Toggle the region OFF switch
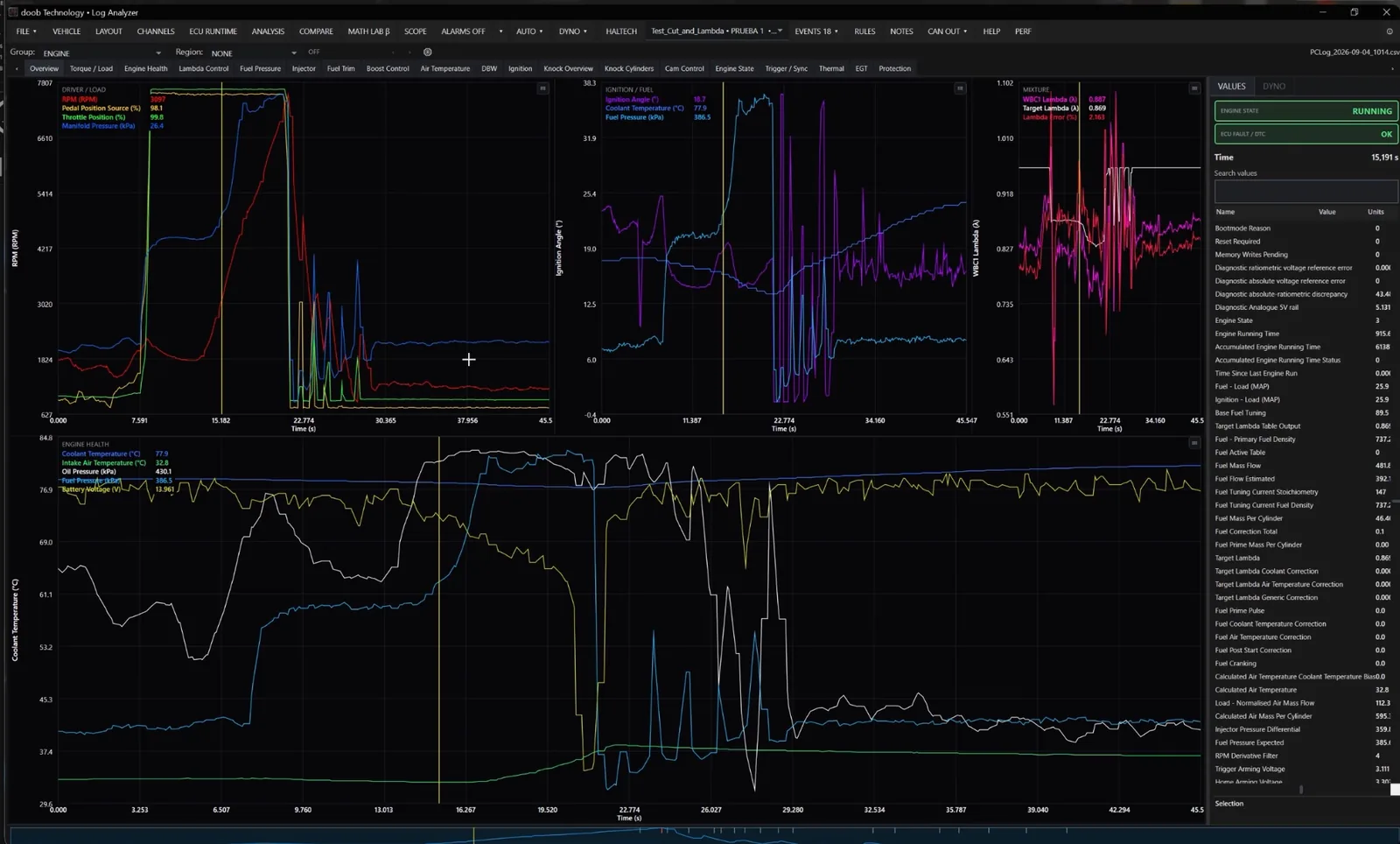 (314, 53)
